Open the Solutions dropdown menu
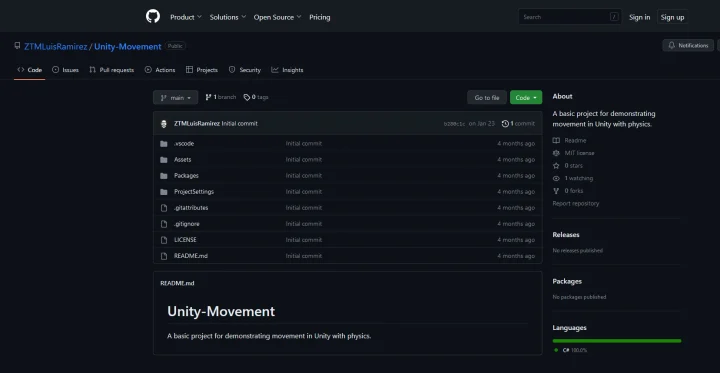The width and height of the screenshot is (720, 373). click(x=228, y=17)
